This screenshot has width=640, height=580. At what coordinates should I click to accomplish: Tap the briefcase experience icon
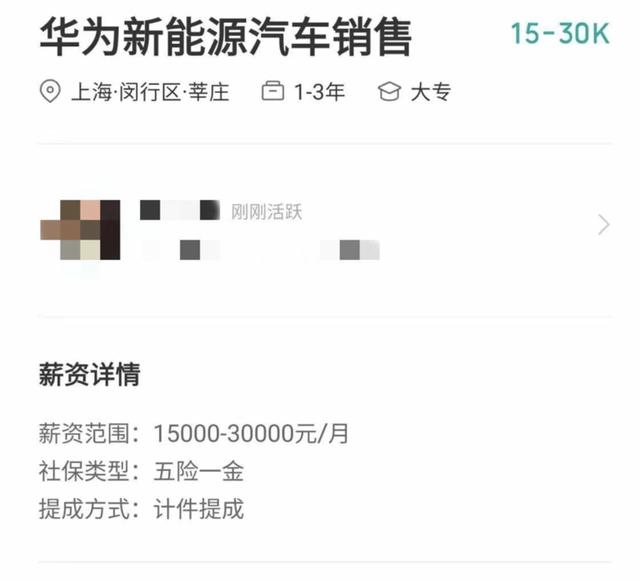coord(273,91)
